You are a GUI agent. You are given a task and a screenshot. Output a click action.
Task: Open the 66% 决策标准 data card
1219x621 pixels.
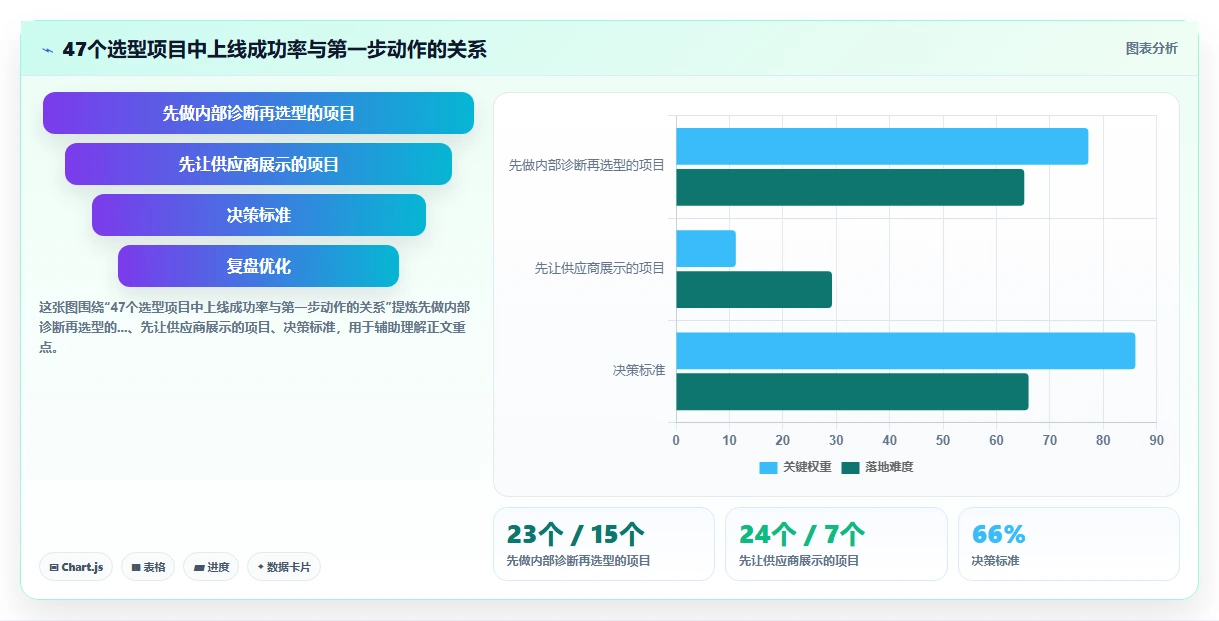(x=1068, y=544)
